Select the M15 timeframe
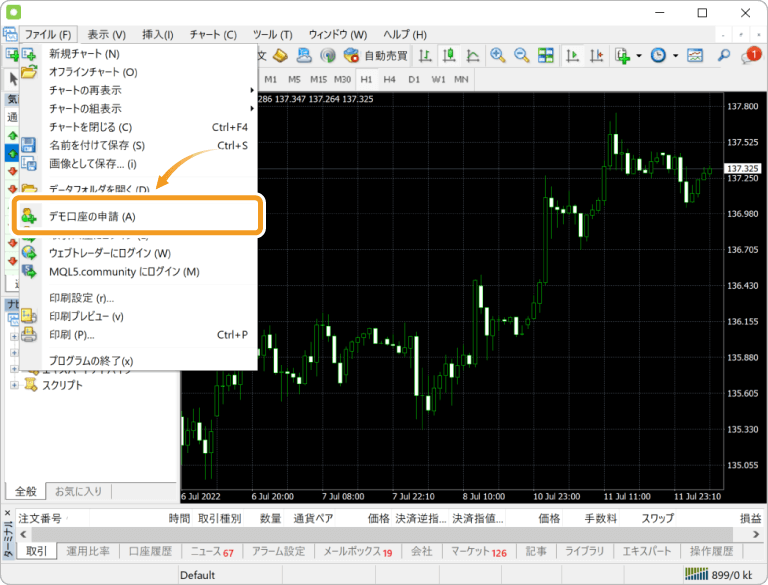This screenshot has width=768, height=585. pos(318,79)
